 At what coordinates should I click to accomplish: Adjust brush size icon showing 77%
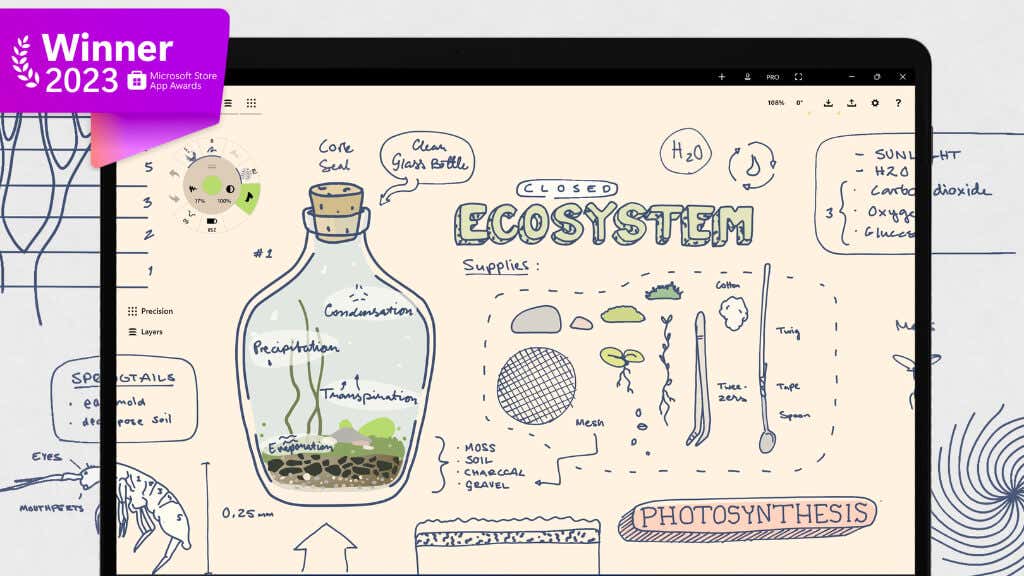pyautogui.click(x=193, y=189)
